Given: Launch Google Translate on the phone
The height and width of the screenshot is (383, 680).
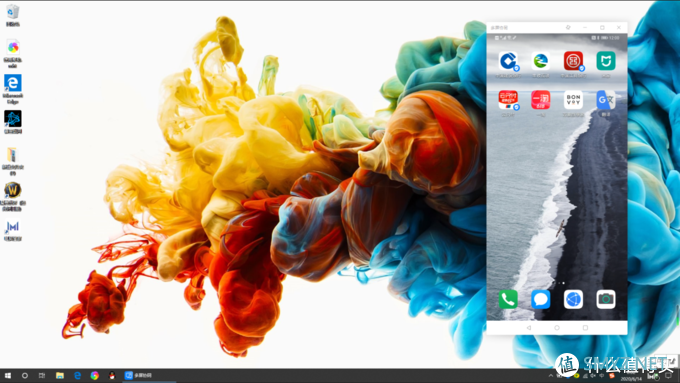Looking at the screenshot, I should click(606, 100).
